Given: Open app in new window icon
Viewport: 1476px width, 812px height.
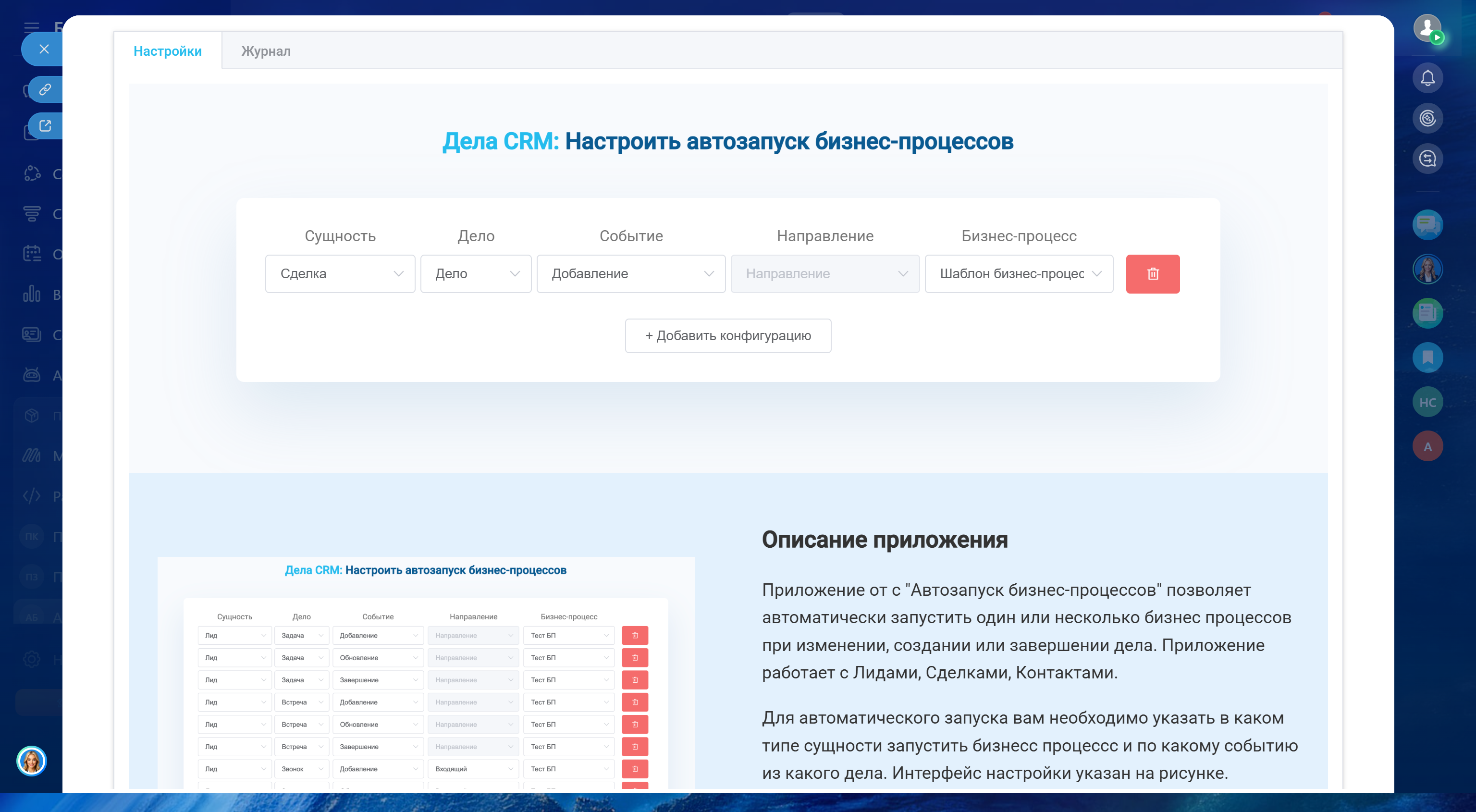Looking at the screenshot, I should coord(45,125).
